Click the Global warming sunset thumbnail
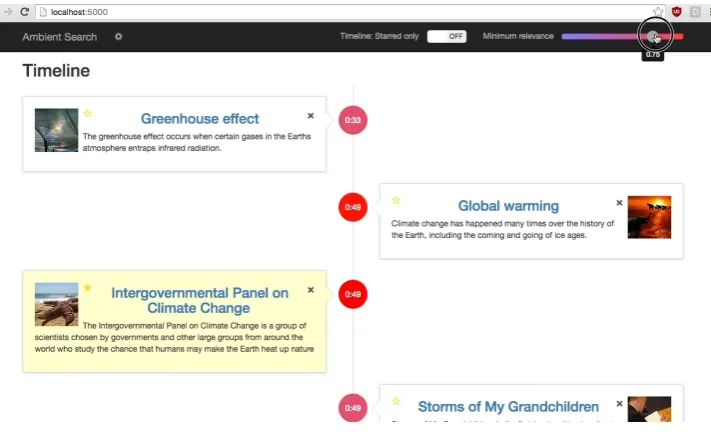The height and width of the screenshot is (432, 711). pyautogui.click(x=649, y=217)
